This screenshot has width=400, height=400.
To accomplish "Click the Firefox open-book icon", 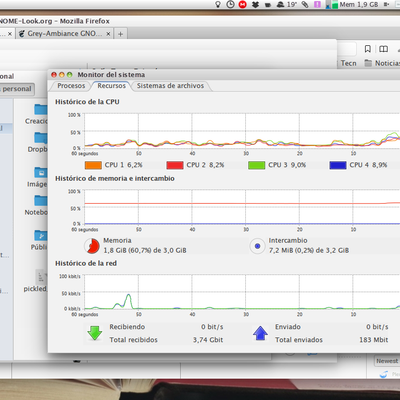I will [383, 49].
